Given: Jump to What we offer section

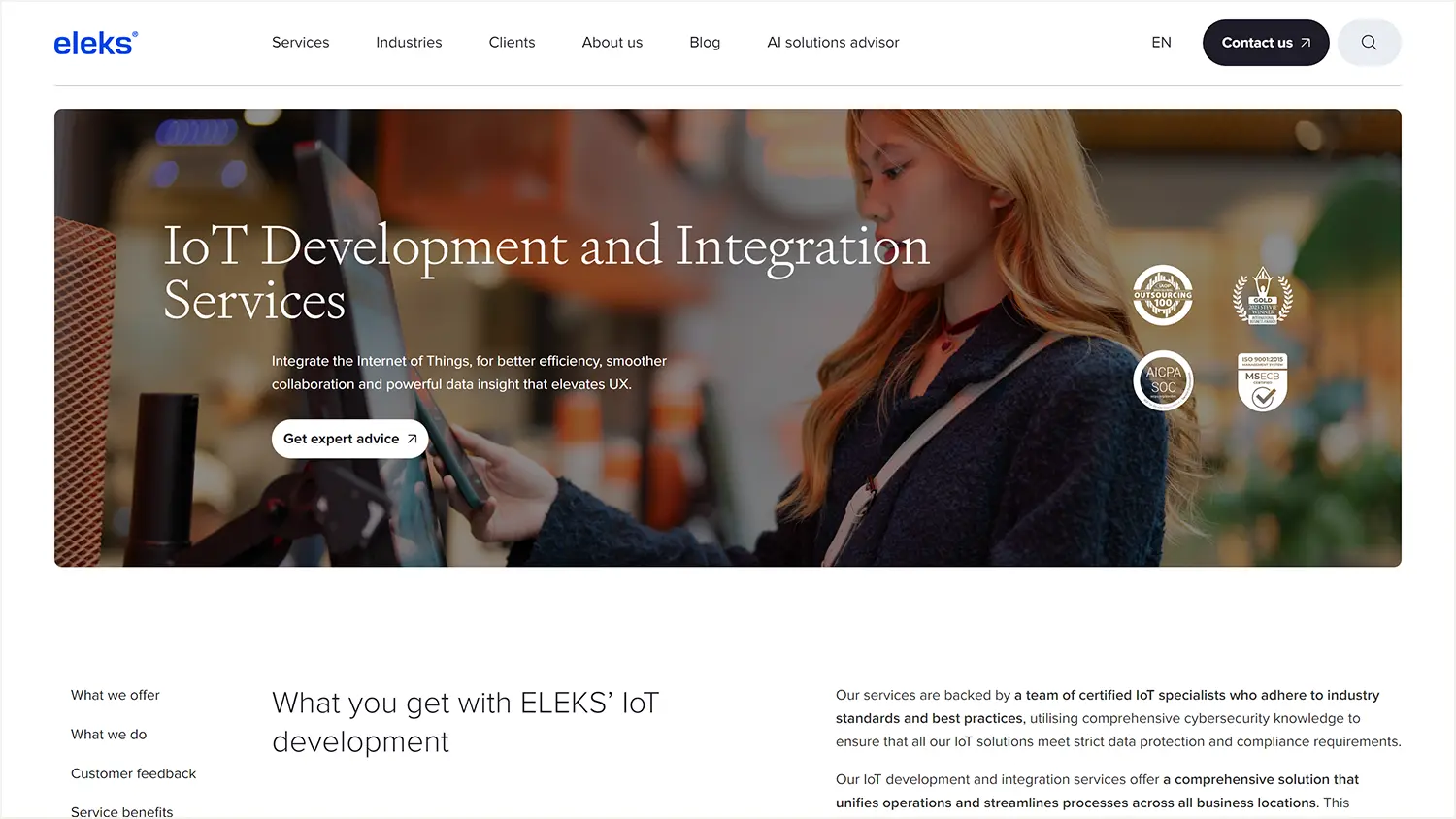Looking at the screenshot, I should [x=116, y=695].
